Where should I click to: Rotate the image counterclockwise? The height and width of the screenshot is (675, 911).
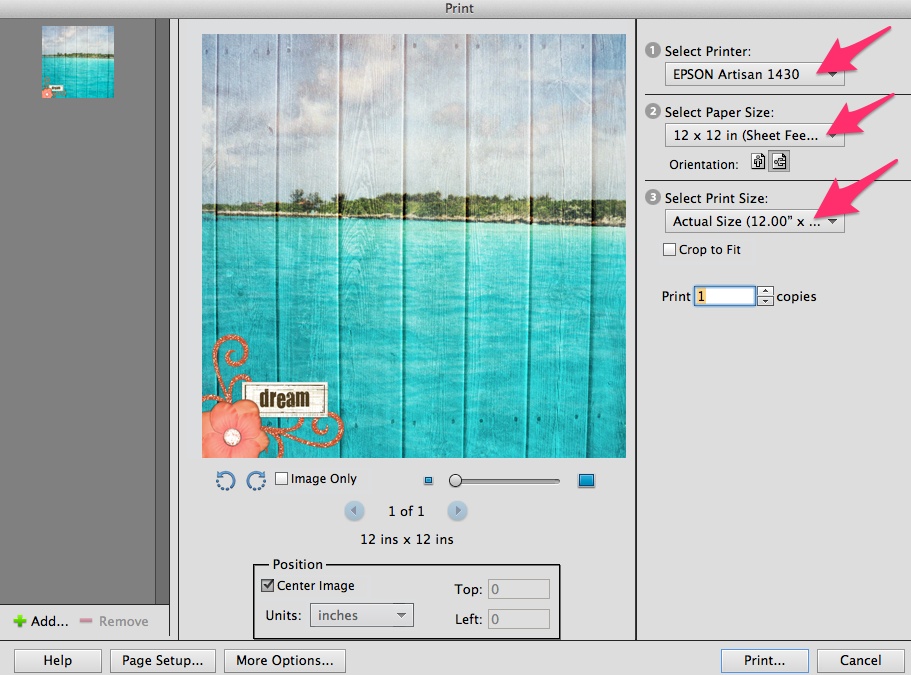225,481
